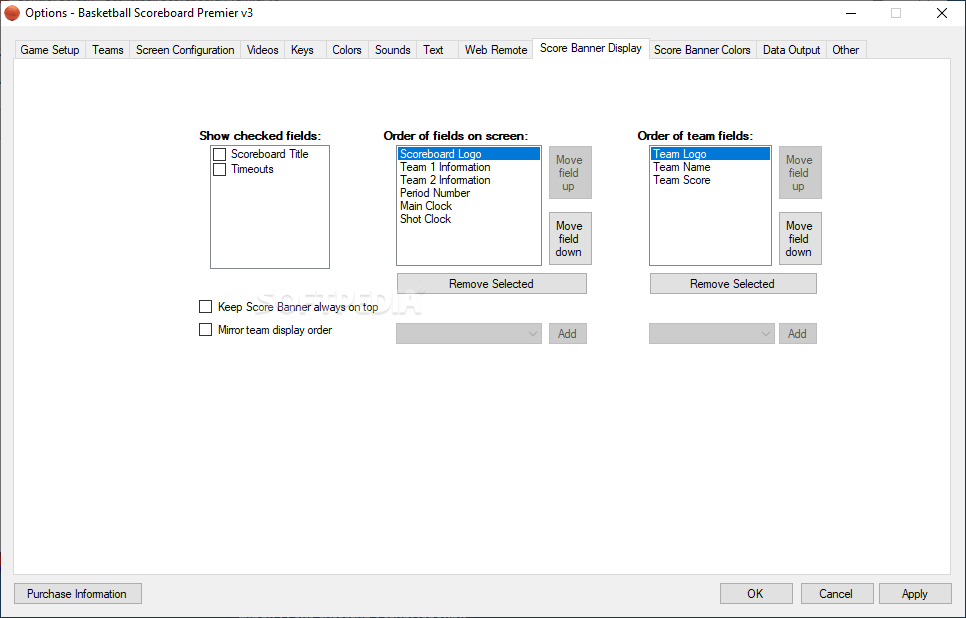Select Main Clock in the list
The width and height of the screenshot is (966, 618).
[x=469, y=206]
